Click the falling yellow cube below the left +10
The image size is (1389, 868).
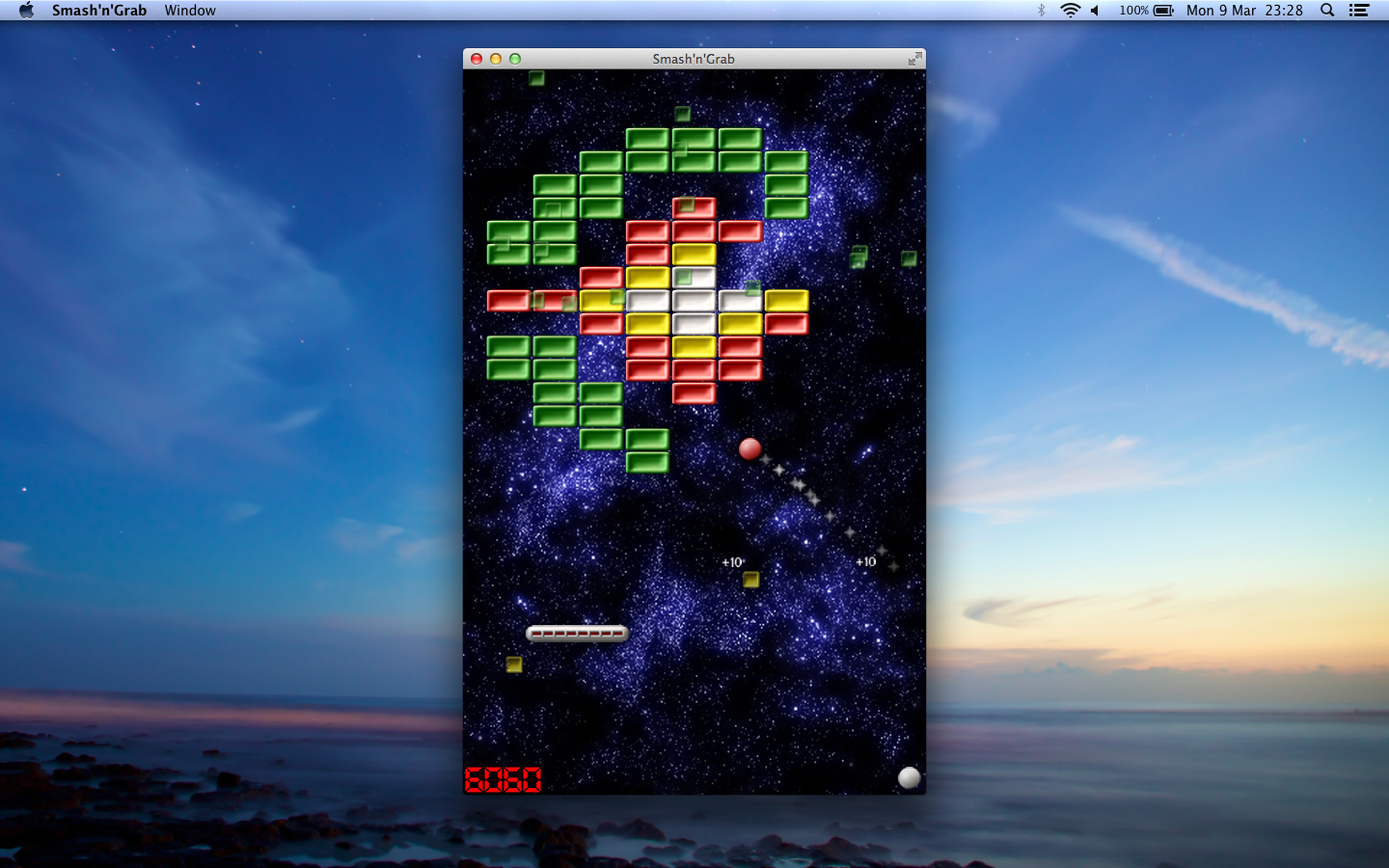click(x=750, y=580)
